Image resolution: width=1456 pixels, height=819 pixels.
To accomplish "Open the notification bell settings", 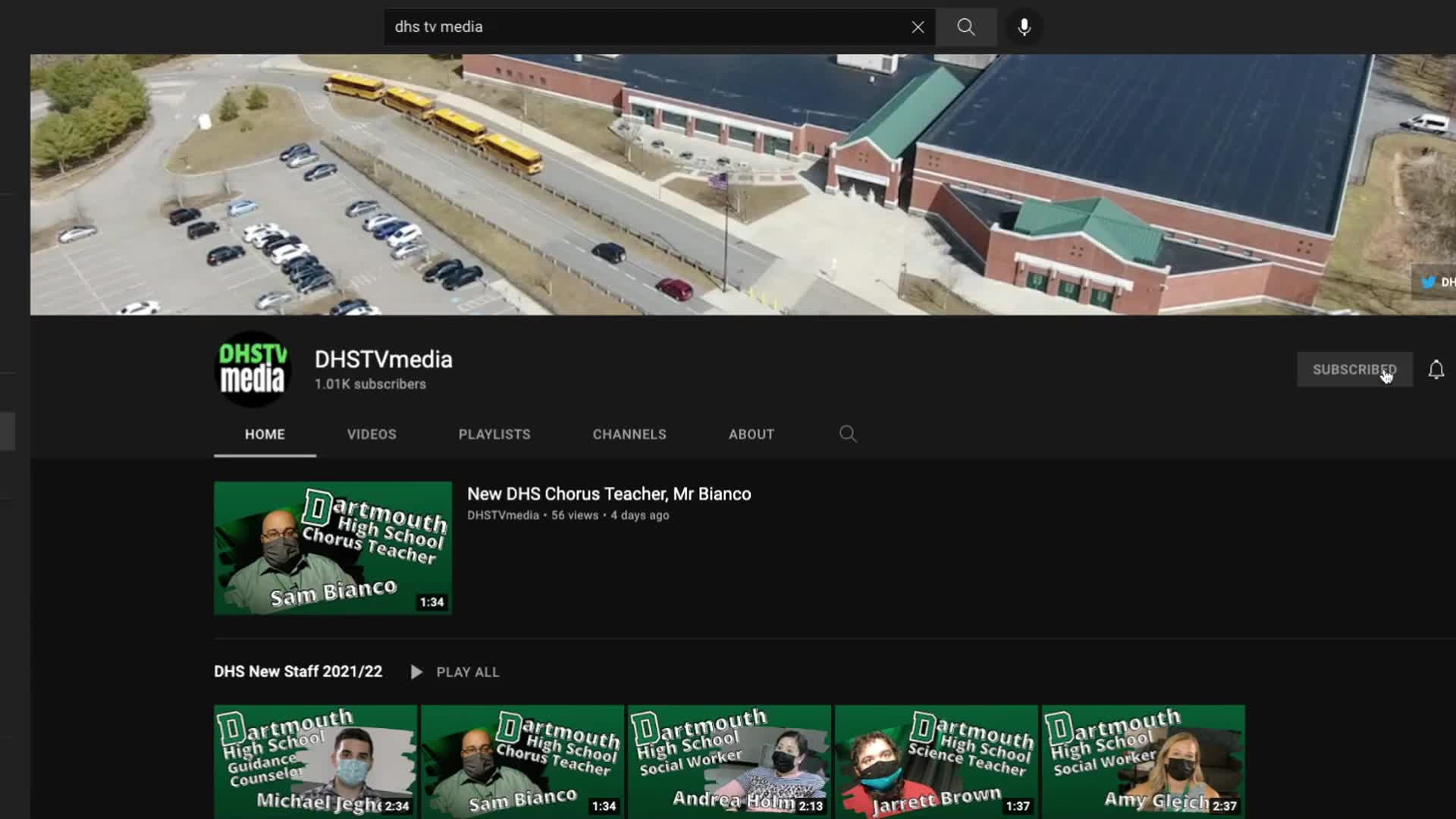I will pos(1436,369).
